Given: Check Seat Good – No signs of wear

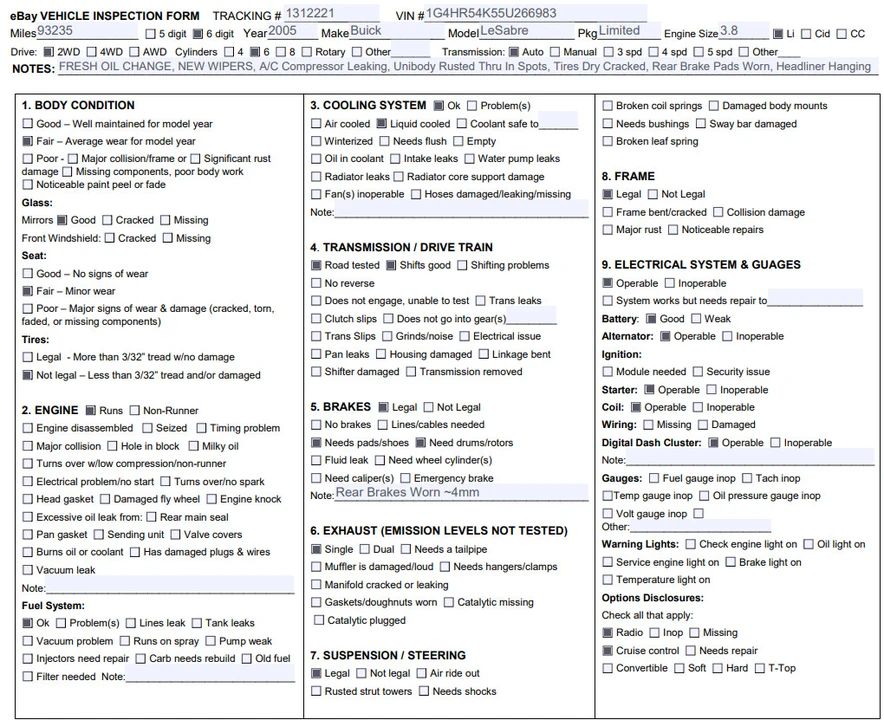Looking at the screenshot, I should pos(28,273).
